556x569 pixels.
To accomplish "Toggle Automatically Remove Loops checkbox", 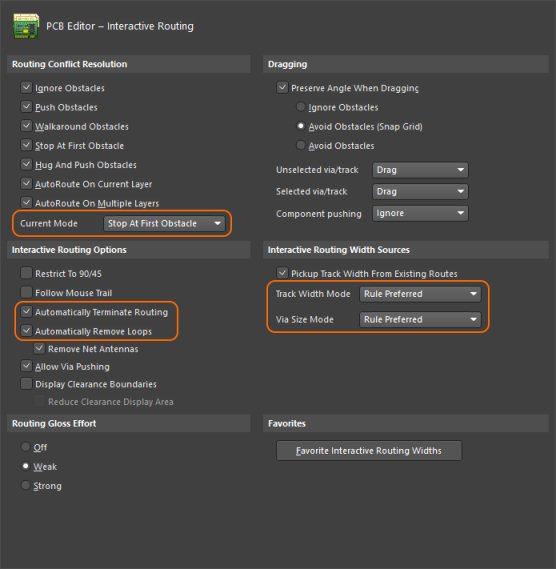I will 26,331.
